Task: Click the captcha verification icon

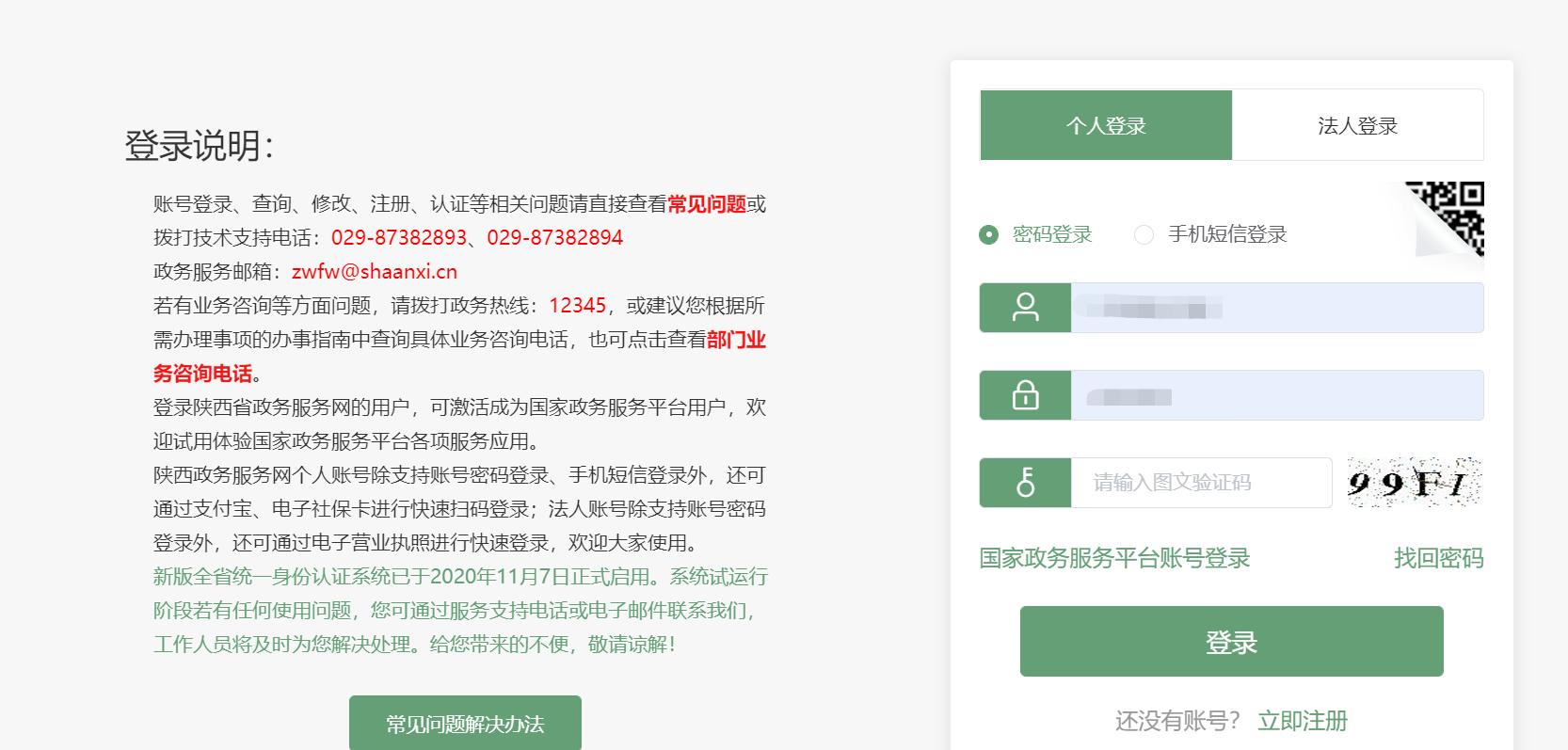Action: (1025, 483)
